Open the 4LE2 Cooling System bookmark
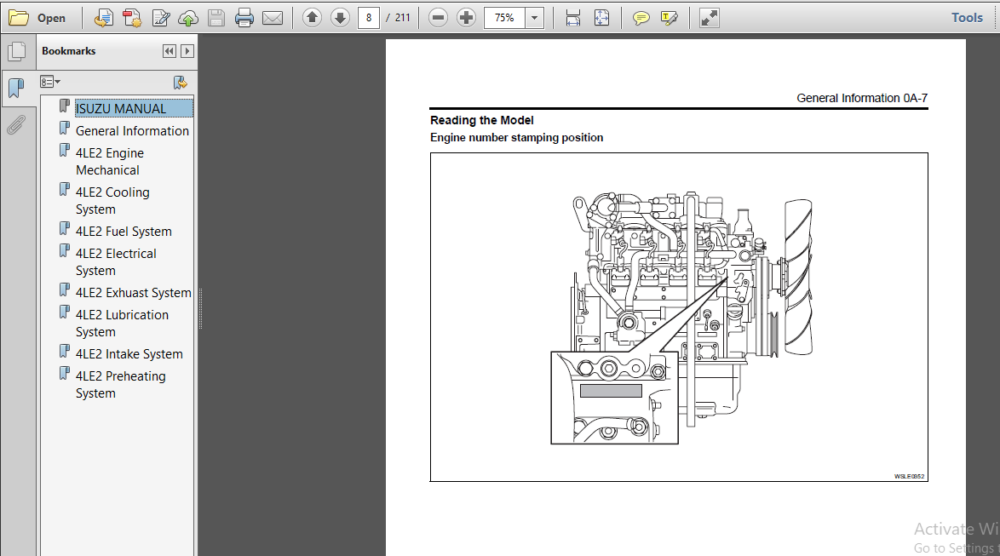The height and width of the screenshot is (556, 1000). pyautogui.click(x=112, y=200)
